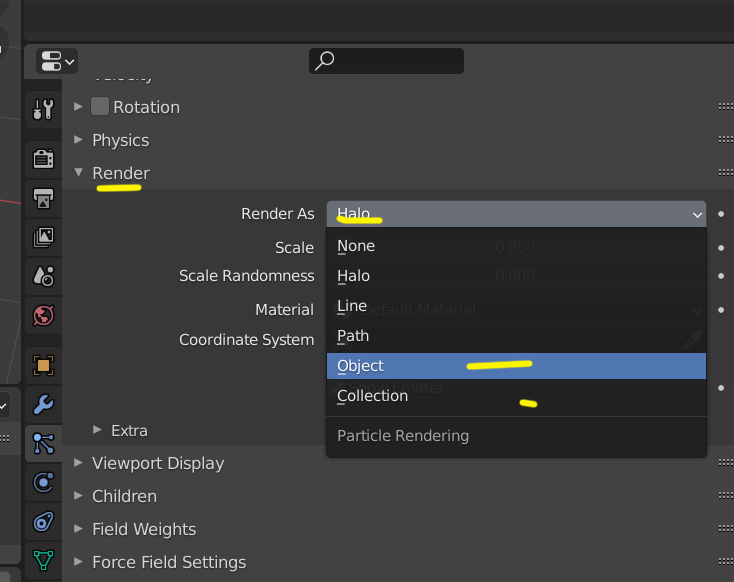Open the Scene properties icon
The width and height of the screenshot is (734, 582).
coord(43,276)
